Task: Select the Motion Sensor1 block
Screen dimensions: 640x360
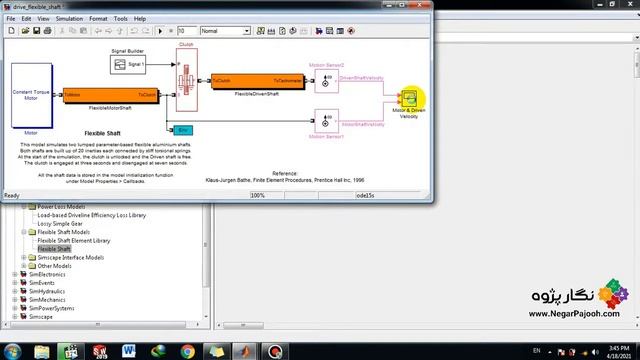Action: coord(326,121)
